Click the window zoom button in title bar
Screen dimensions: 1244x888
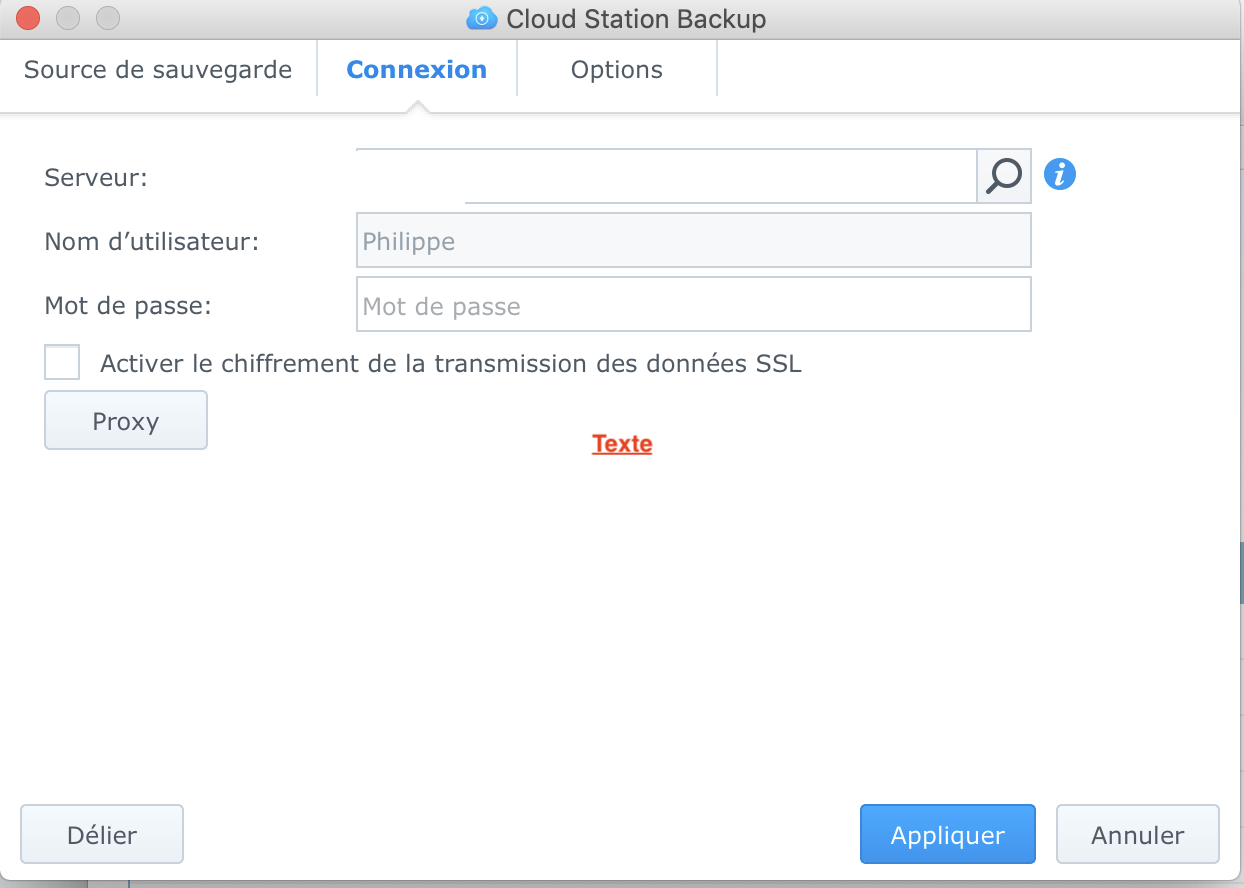tap(107, 18)
